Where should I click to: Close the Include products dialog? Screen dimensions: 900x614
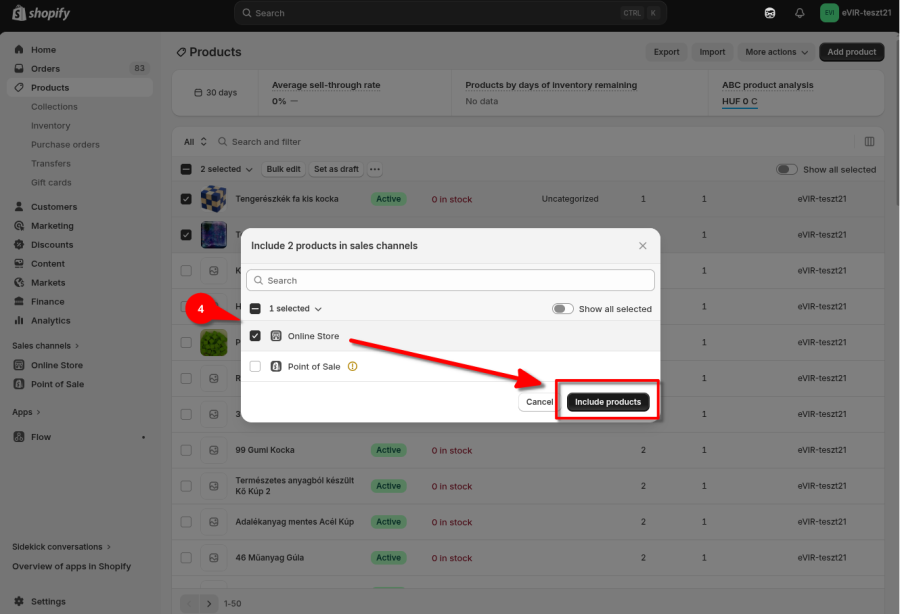tap(642, 246)
